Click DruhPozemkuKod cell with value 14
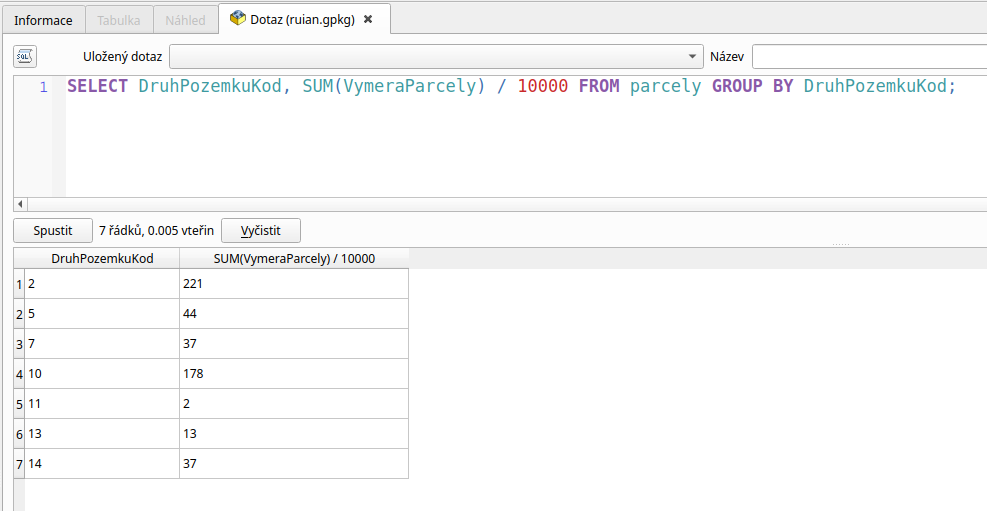 coord(102,464)
